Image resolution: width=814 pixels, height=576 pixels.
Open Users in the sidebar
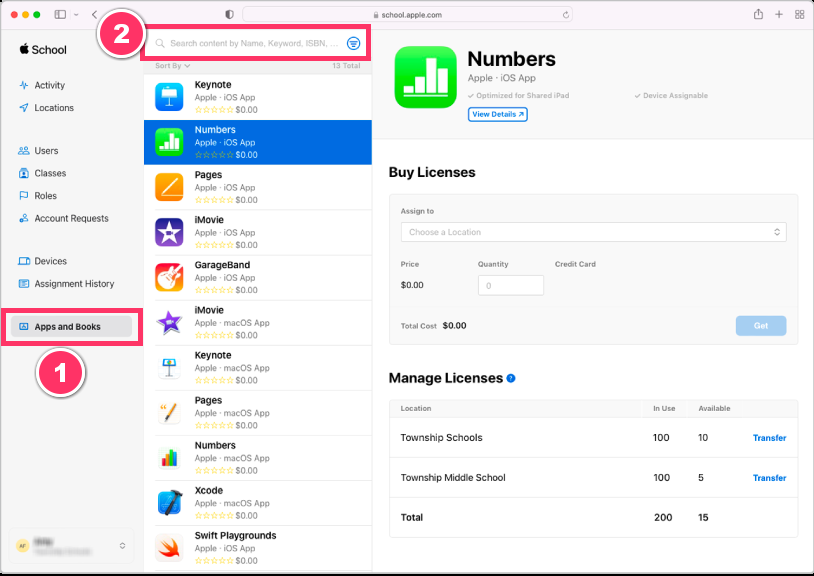tap(46, 151)
